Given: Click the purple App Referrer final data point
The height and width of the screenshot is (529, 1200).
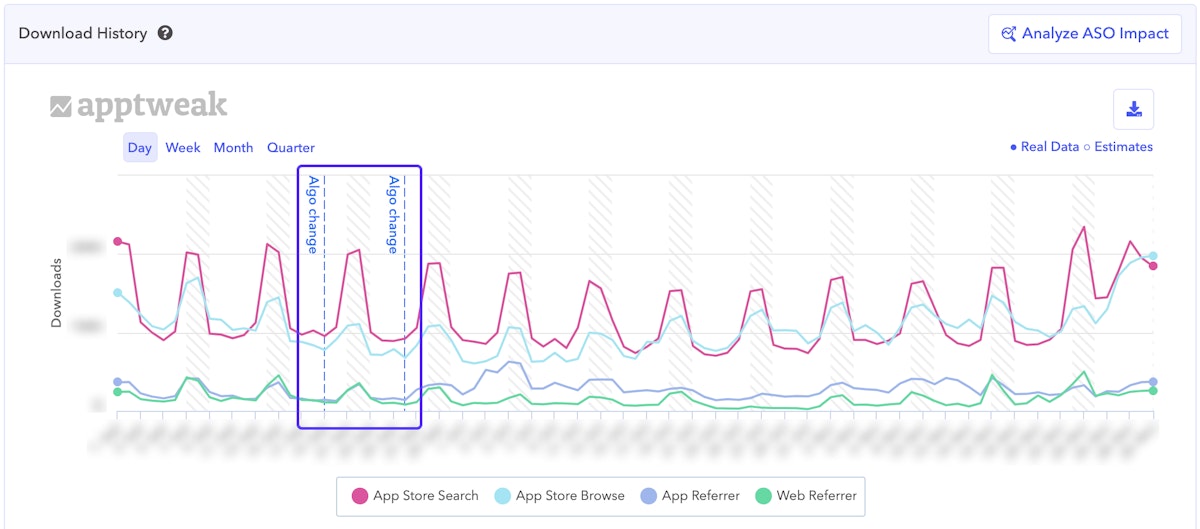Looking at the screenshot, I should [x=1153, y=382].
